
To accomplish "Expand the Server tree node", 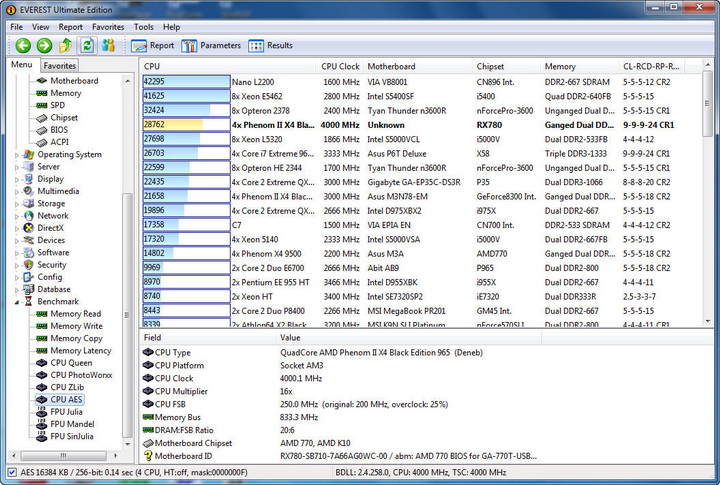I will (17, 167).
